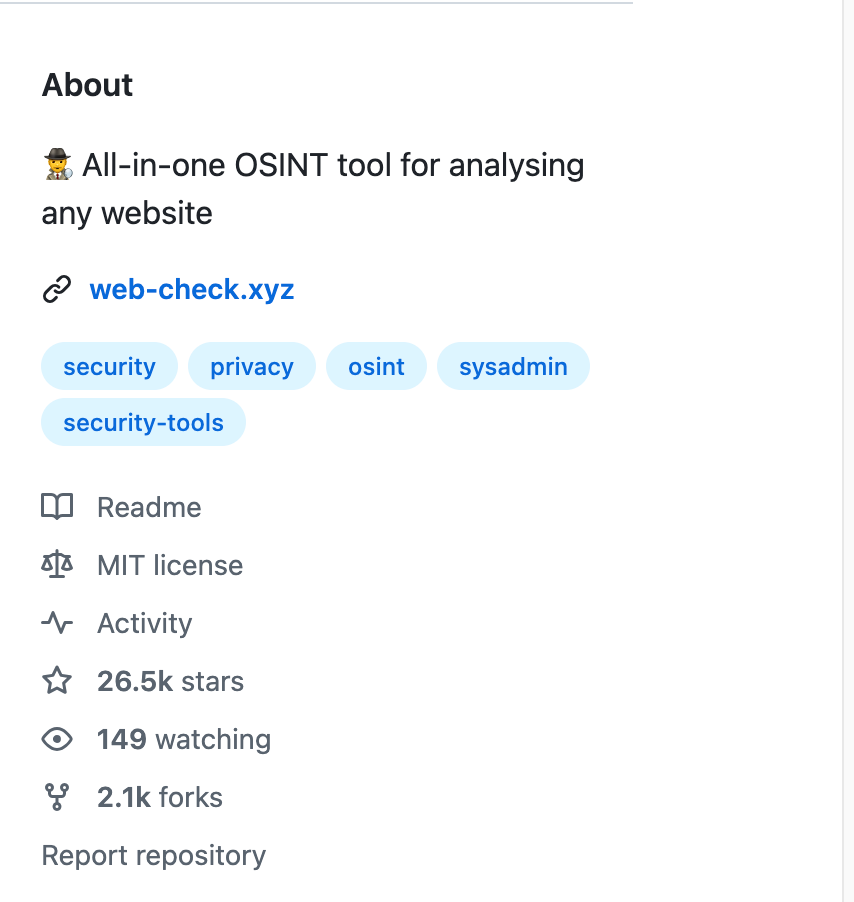Click the chain link icon

pyautogui.click(x=57, y=290)
